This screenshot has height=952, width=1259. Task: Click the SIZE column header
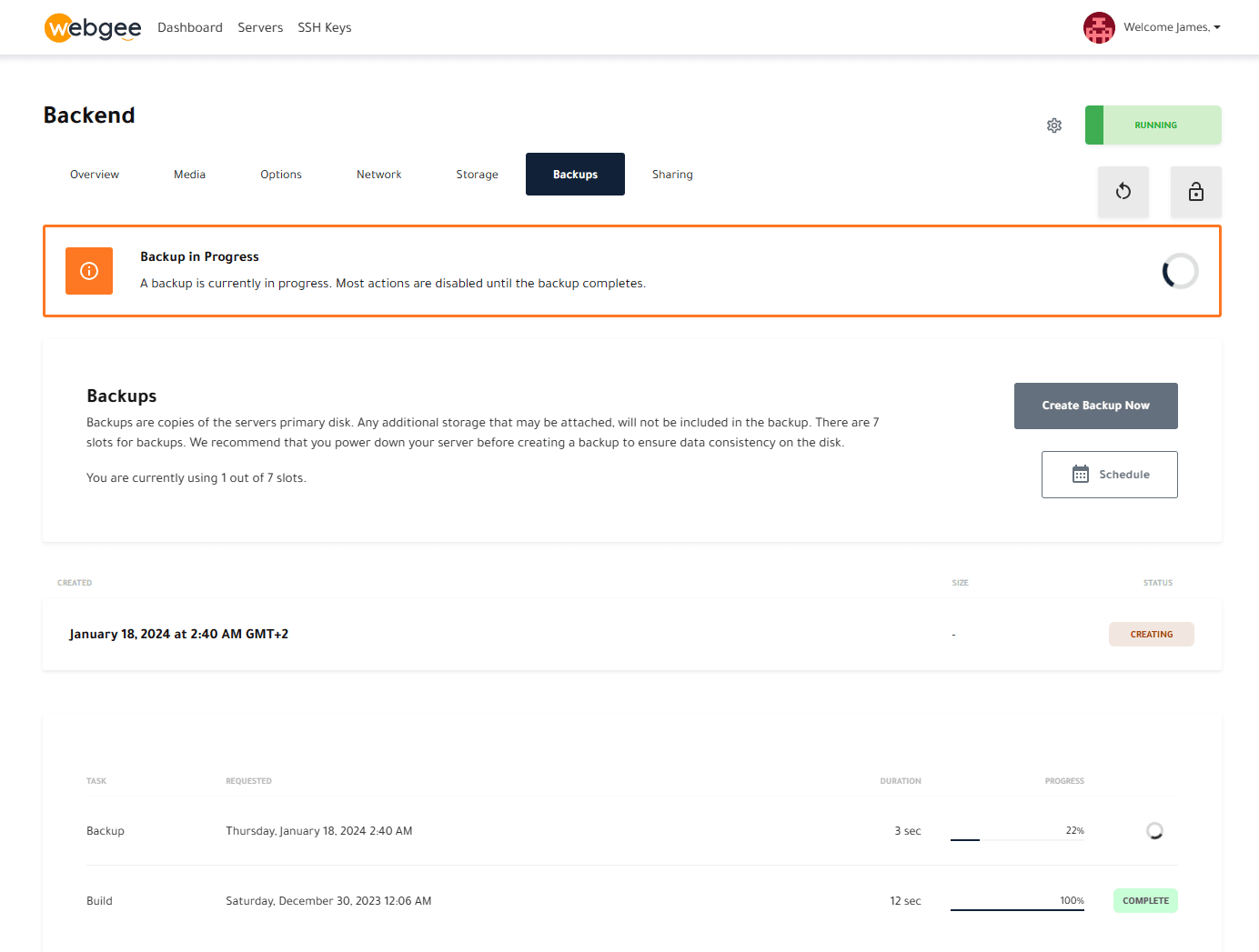(x=960, y=583)
